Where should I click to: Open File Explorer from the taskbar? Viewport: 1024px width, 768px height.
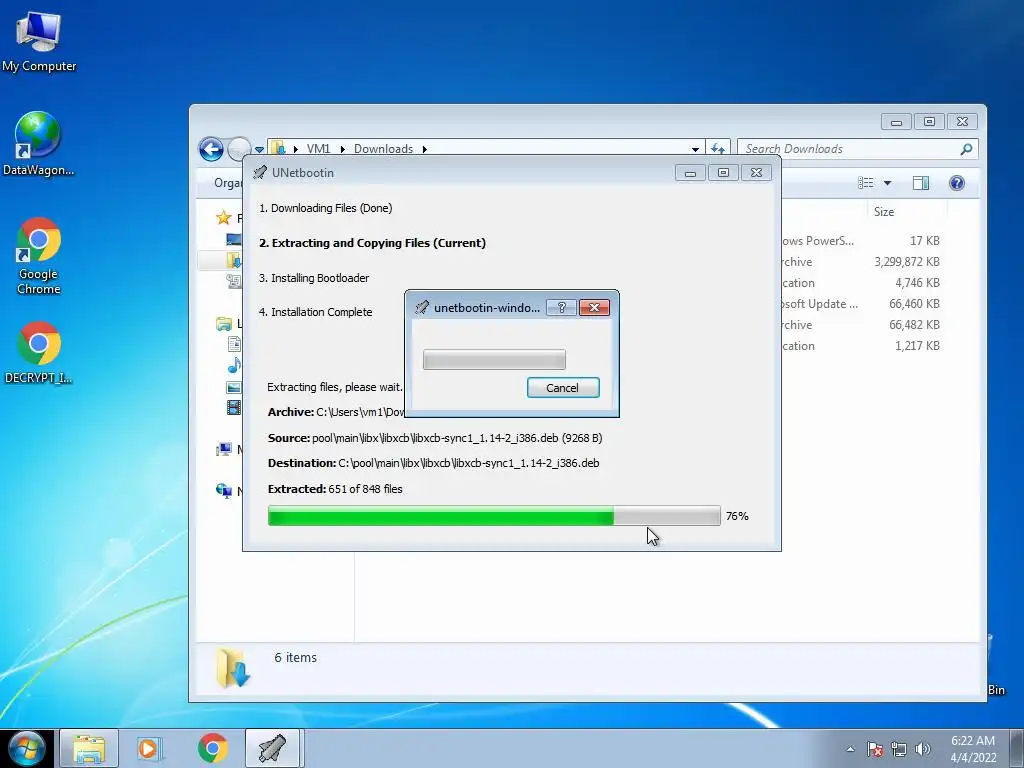(x=89, y=748)
